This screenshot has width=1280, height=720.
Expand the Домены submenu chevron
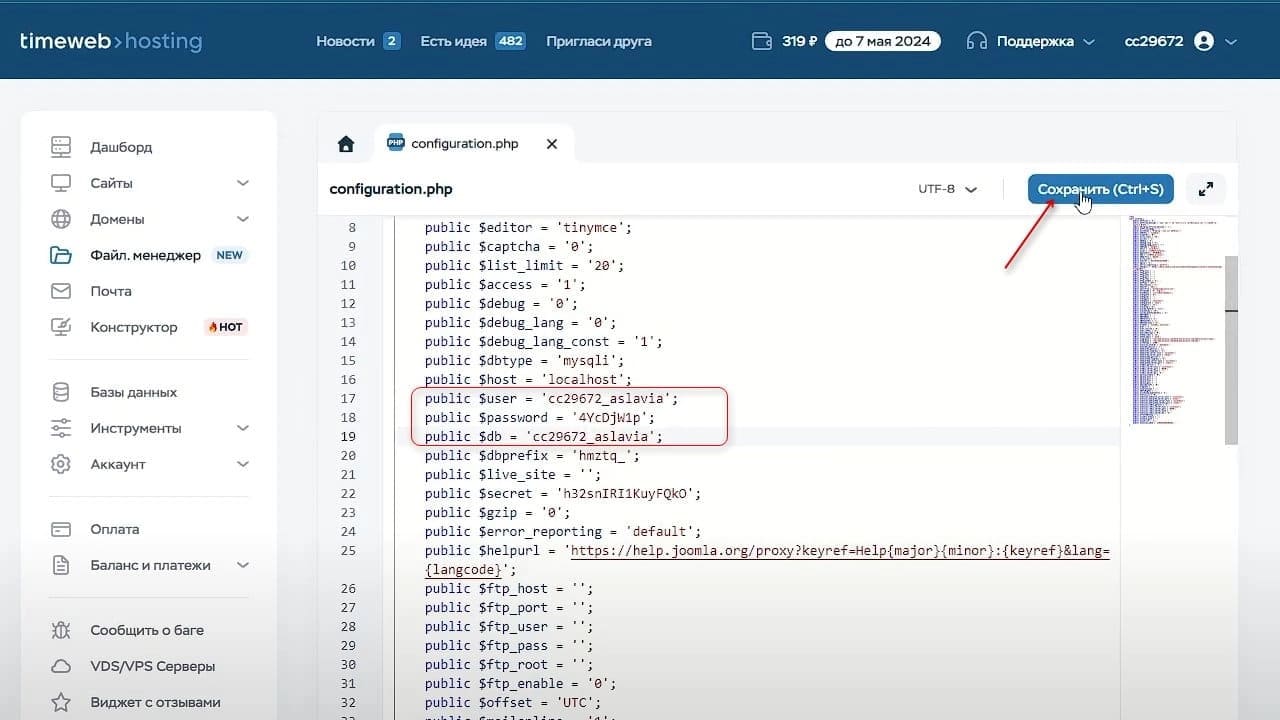pyautogui.click(x=242, y=219)
